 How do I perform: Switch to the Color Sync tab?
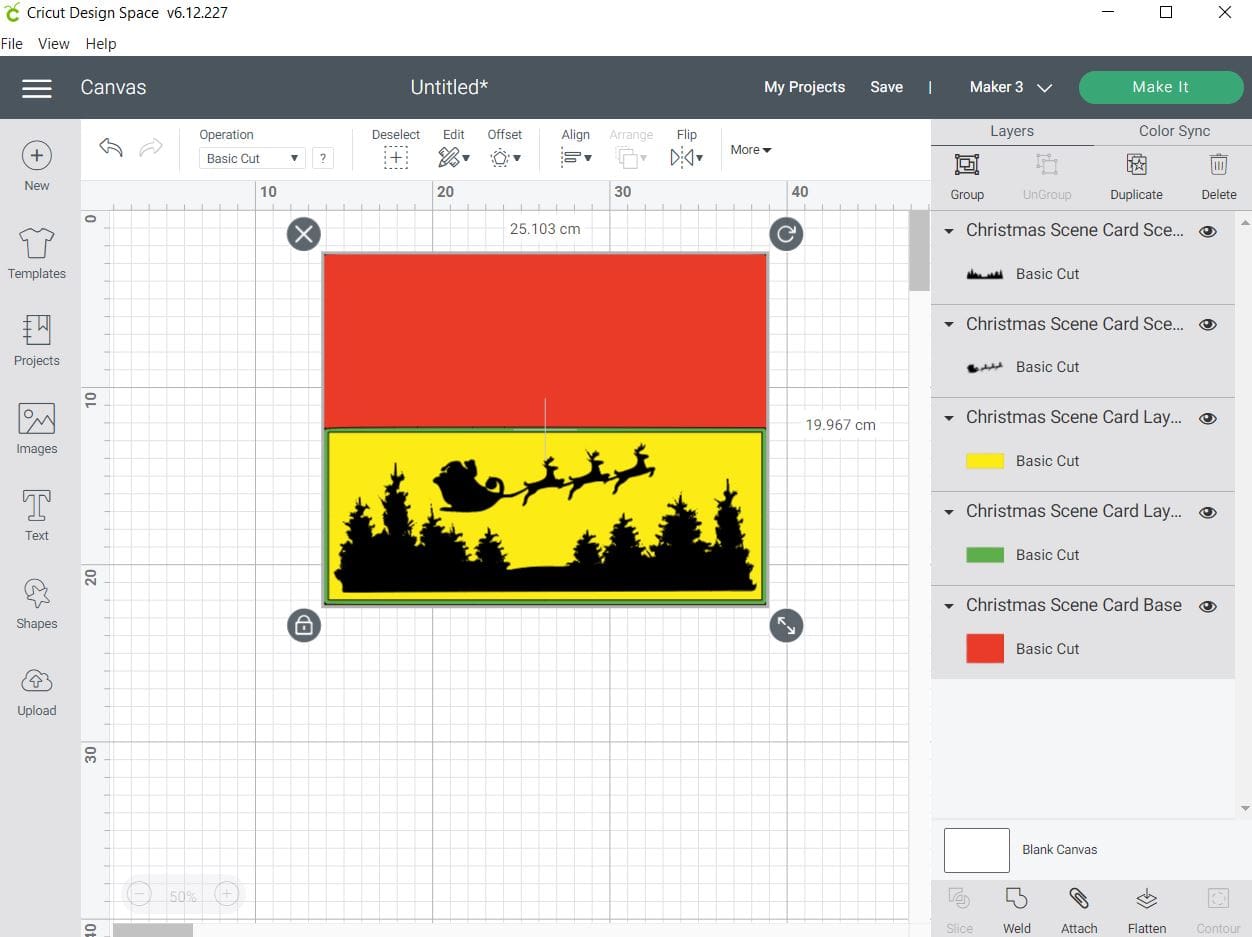[1174, 131]
